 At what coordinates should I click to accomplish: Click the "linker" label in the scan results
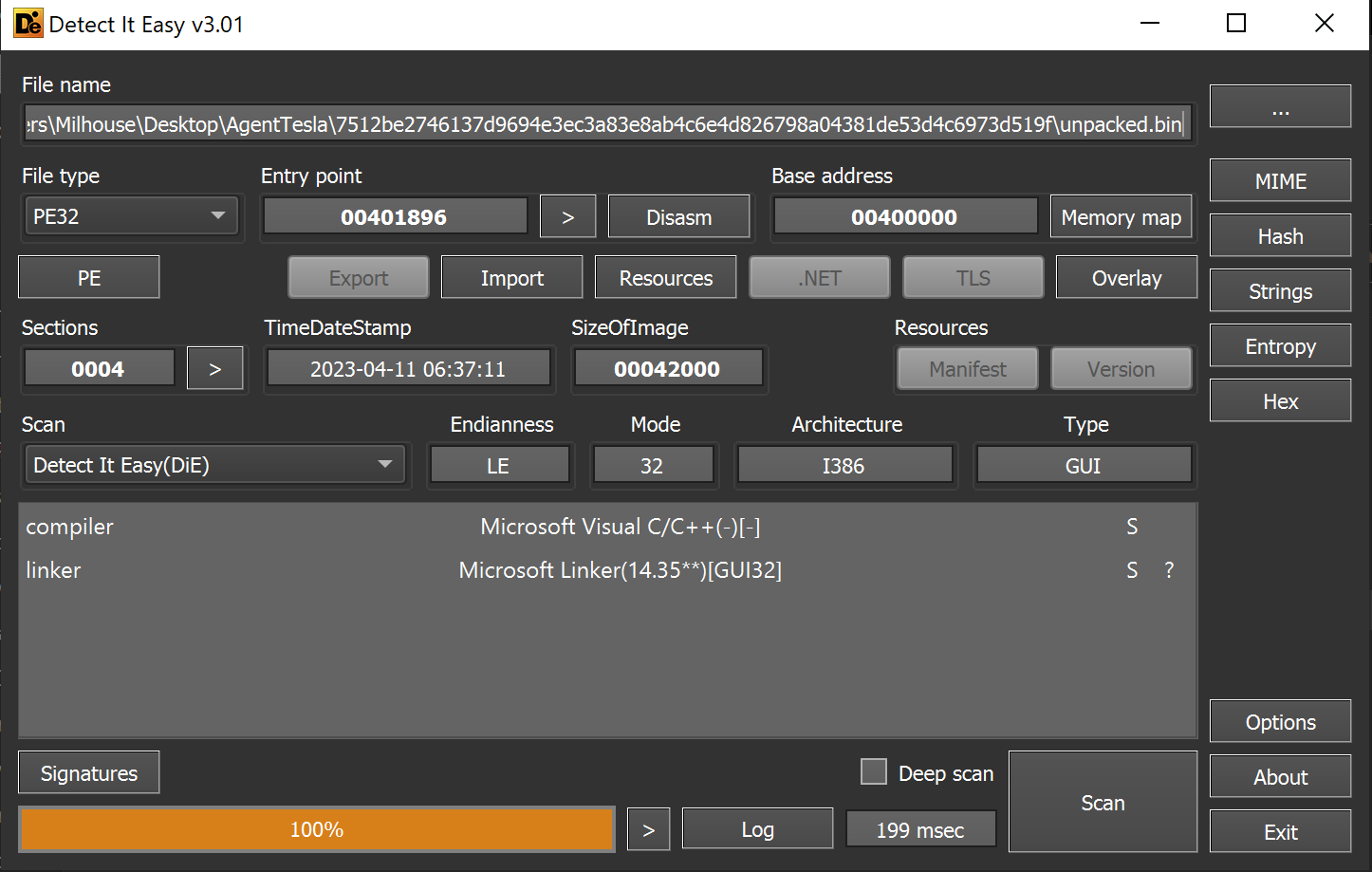point(53,570)
